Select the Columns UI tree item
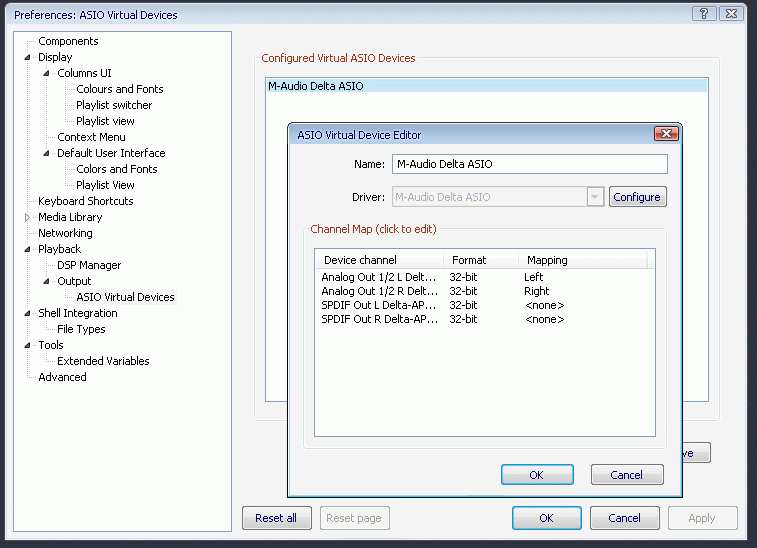This screenshot has width=757, height=548. click(84, 73)
